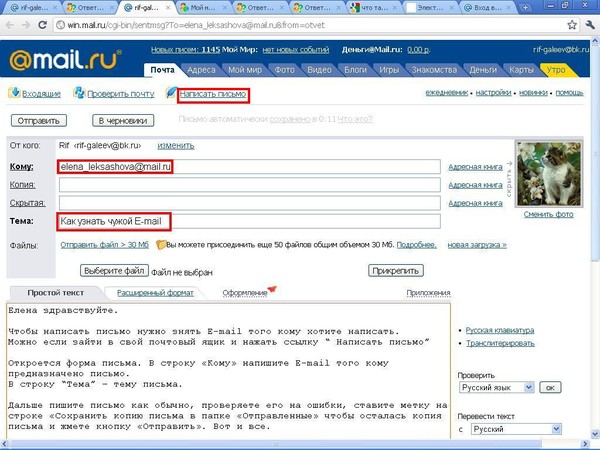
Task: Open Адресная книга next to Кому
Action: 475,167
